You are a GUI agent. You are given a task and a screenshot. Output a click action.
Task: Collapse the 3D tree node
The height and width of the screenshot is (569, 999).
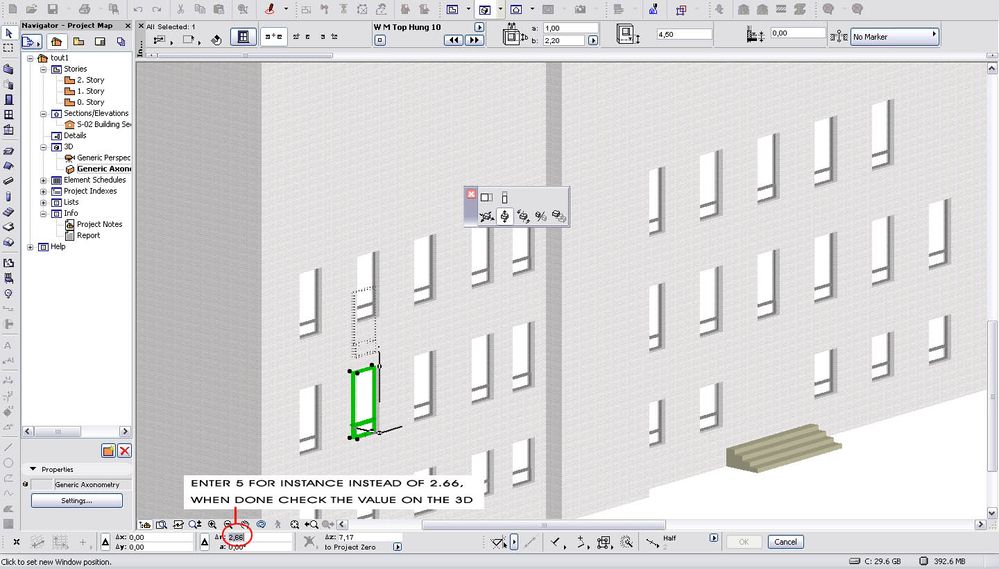(x=43, y=147)
